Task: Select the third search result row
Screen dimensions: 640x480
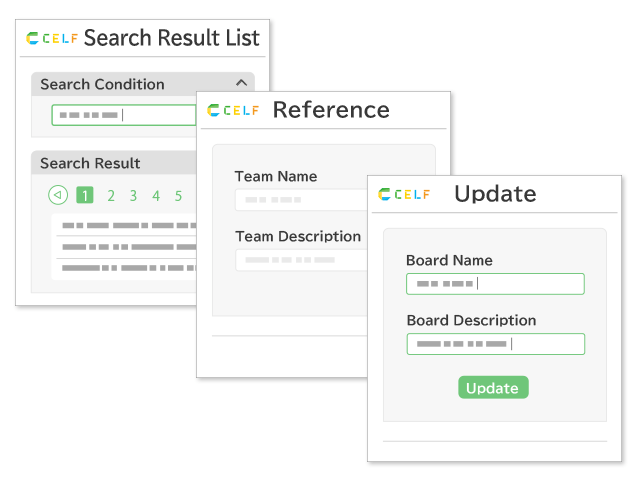Action: pos(125,268)
